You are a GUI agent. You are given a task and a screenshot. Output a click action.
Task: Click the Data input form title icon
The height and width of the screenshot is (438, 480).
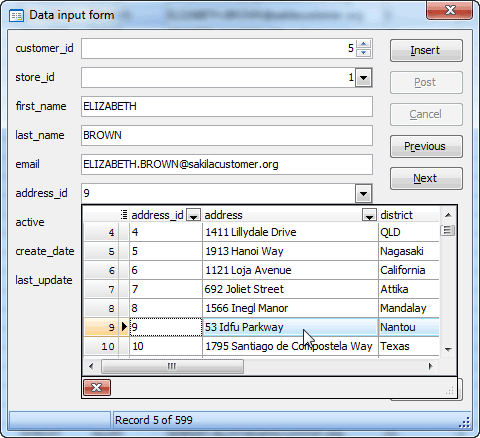click(16, 16)
